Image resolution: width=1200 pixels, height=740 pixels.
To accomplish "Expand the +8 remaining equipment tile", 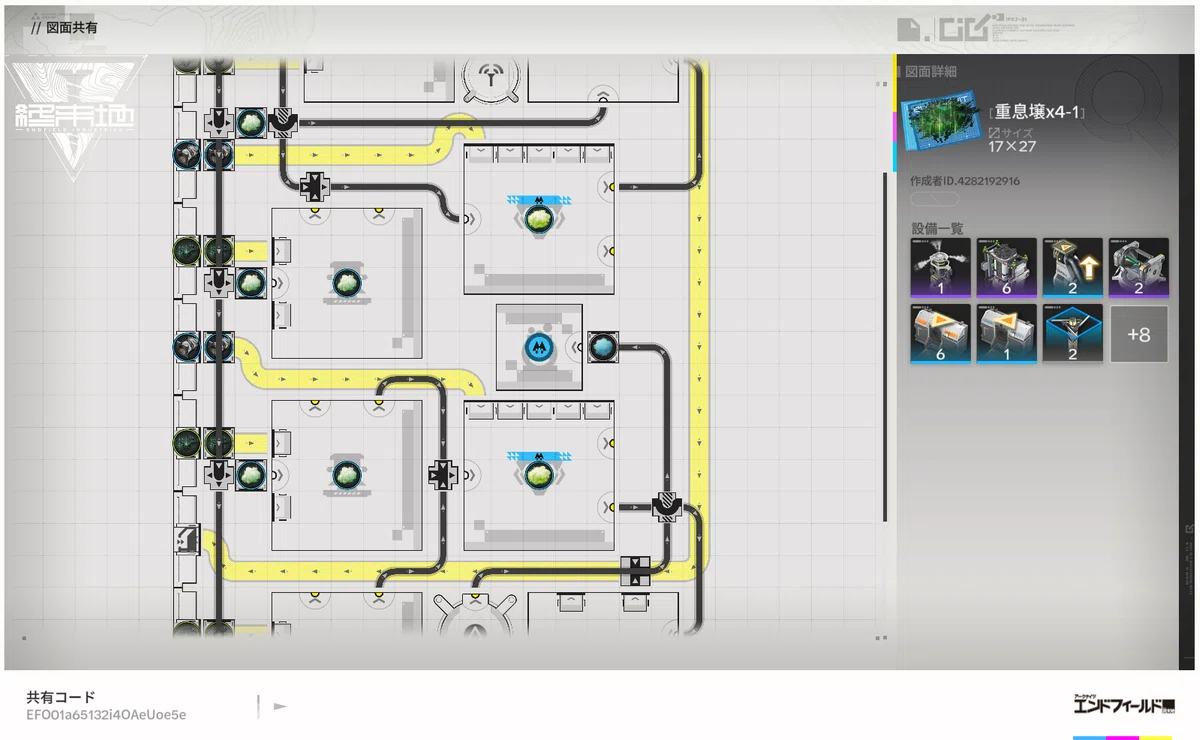I will click(x=1139, y=335).
